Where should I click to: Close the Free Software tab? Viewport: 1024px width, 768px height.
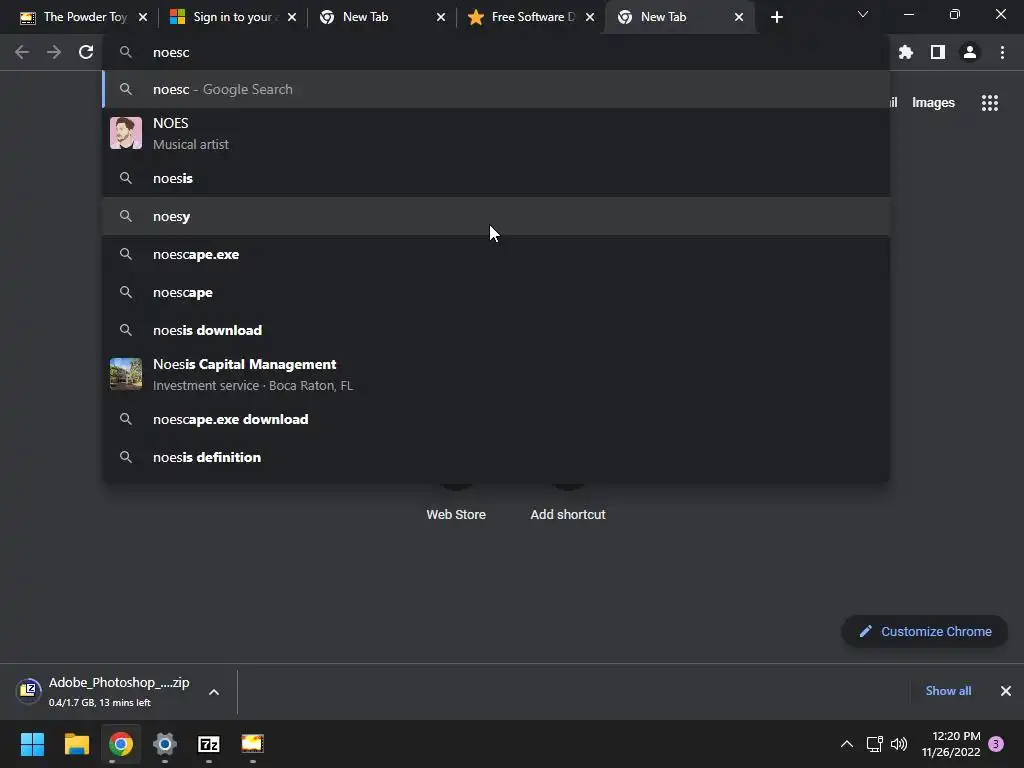[590, 17]
